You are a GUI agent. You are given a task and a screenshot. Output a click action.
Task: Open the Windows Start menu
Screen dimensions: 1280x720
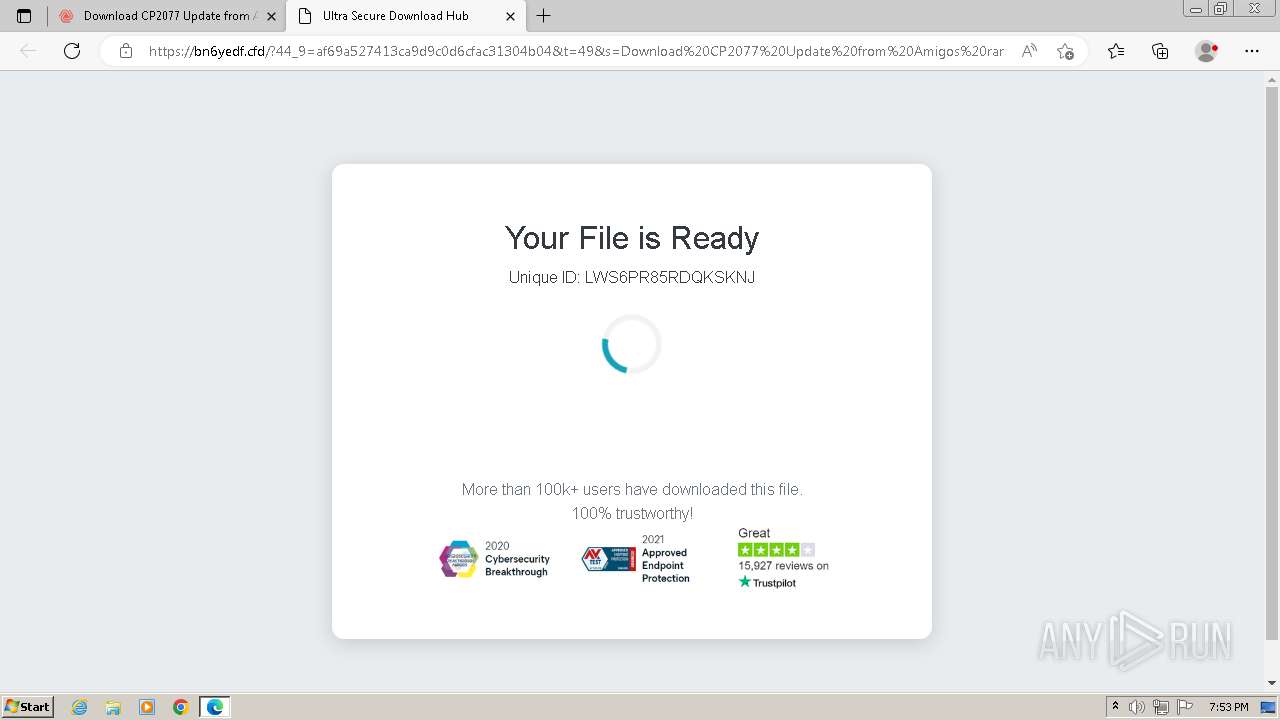point(27,706)
